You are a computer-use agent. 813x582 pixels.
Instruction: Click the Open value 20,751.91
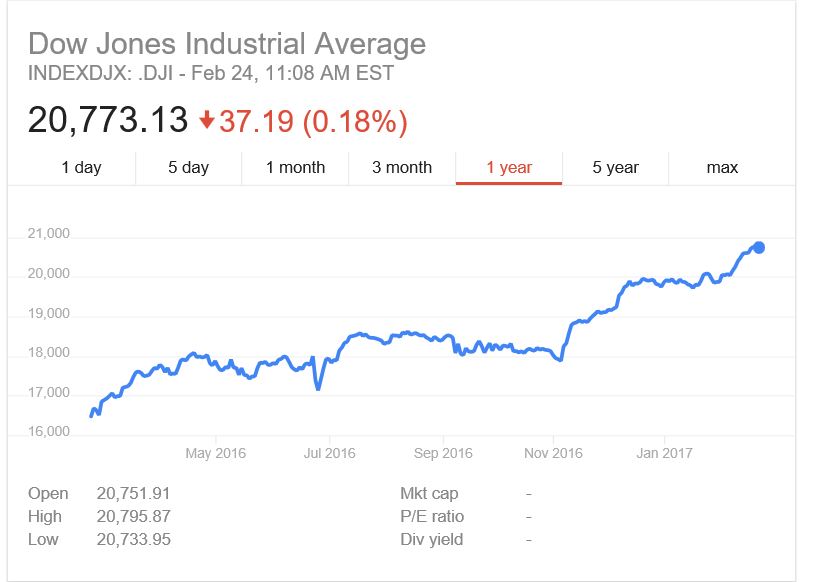click(x=133, y=493)
